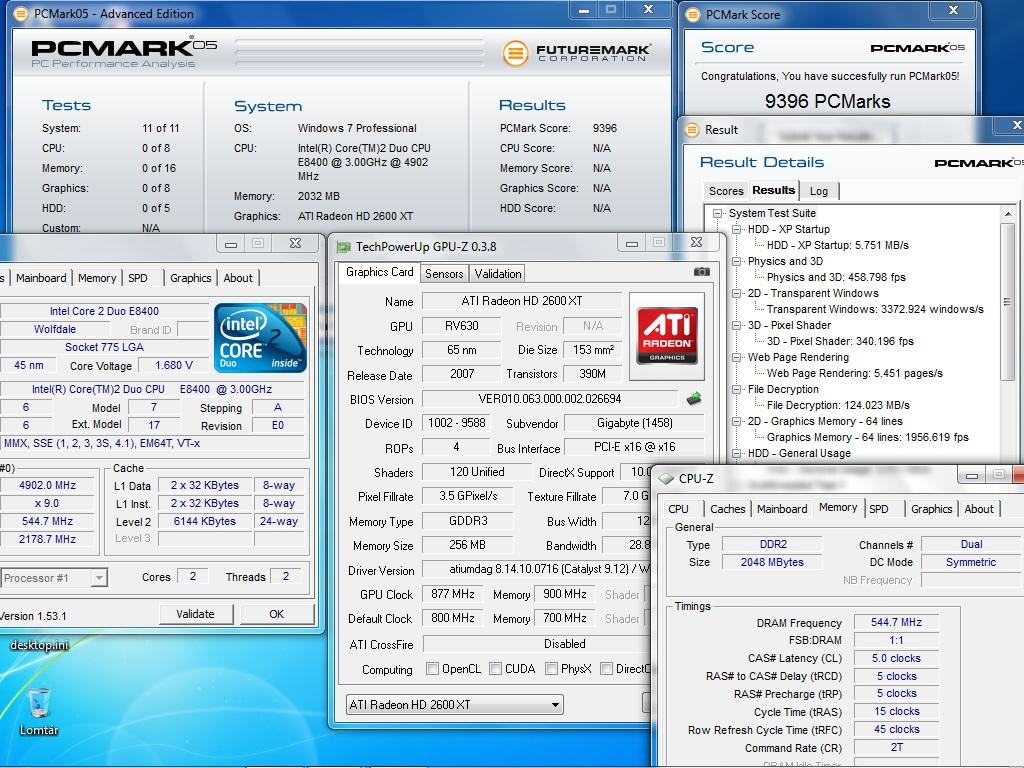The width and height of the screenshot is (1024, 768).
Task: Click the GPU Clock 877 MHz field
Action: pyautogui.click(x=453, y=594)
